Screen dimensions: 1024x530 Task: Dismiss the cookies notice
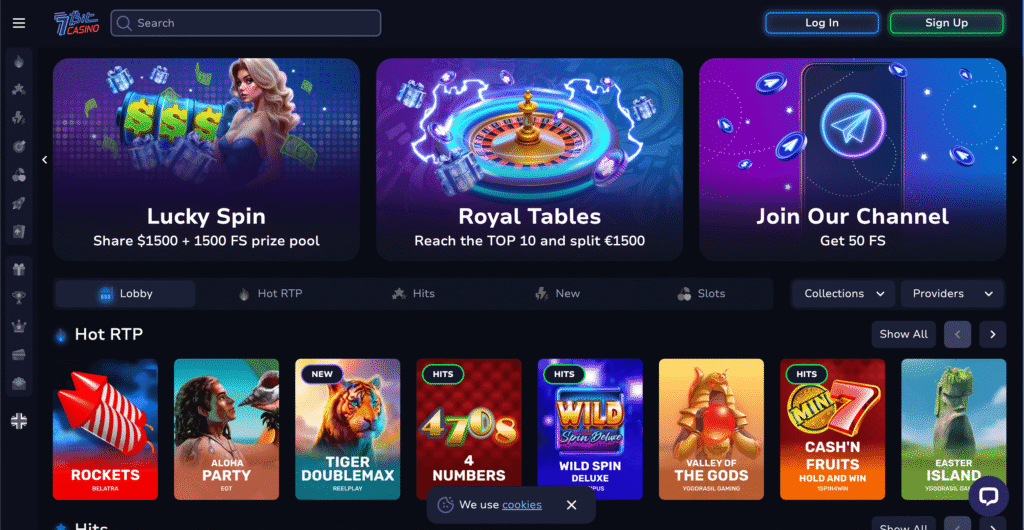571,505
